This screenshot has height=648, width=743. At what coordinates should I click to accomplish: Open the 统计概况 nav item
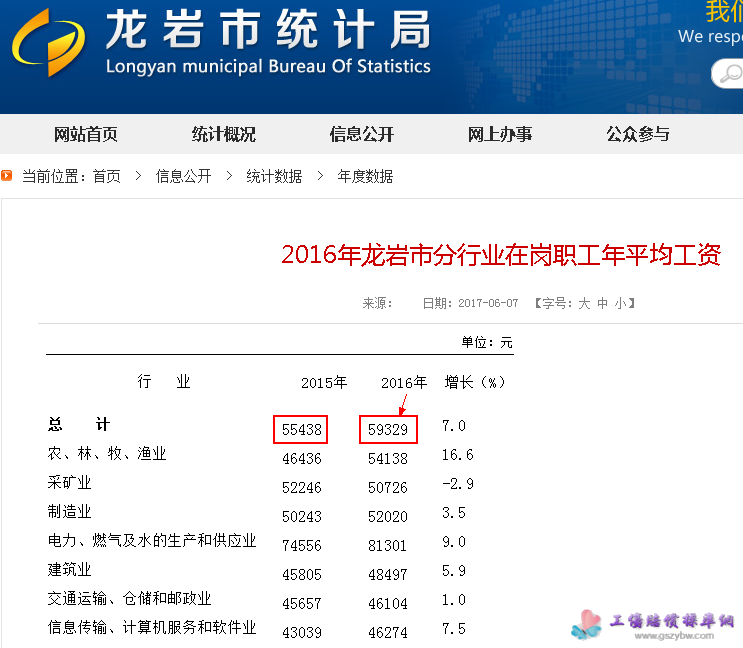pos(224,134)
